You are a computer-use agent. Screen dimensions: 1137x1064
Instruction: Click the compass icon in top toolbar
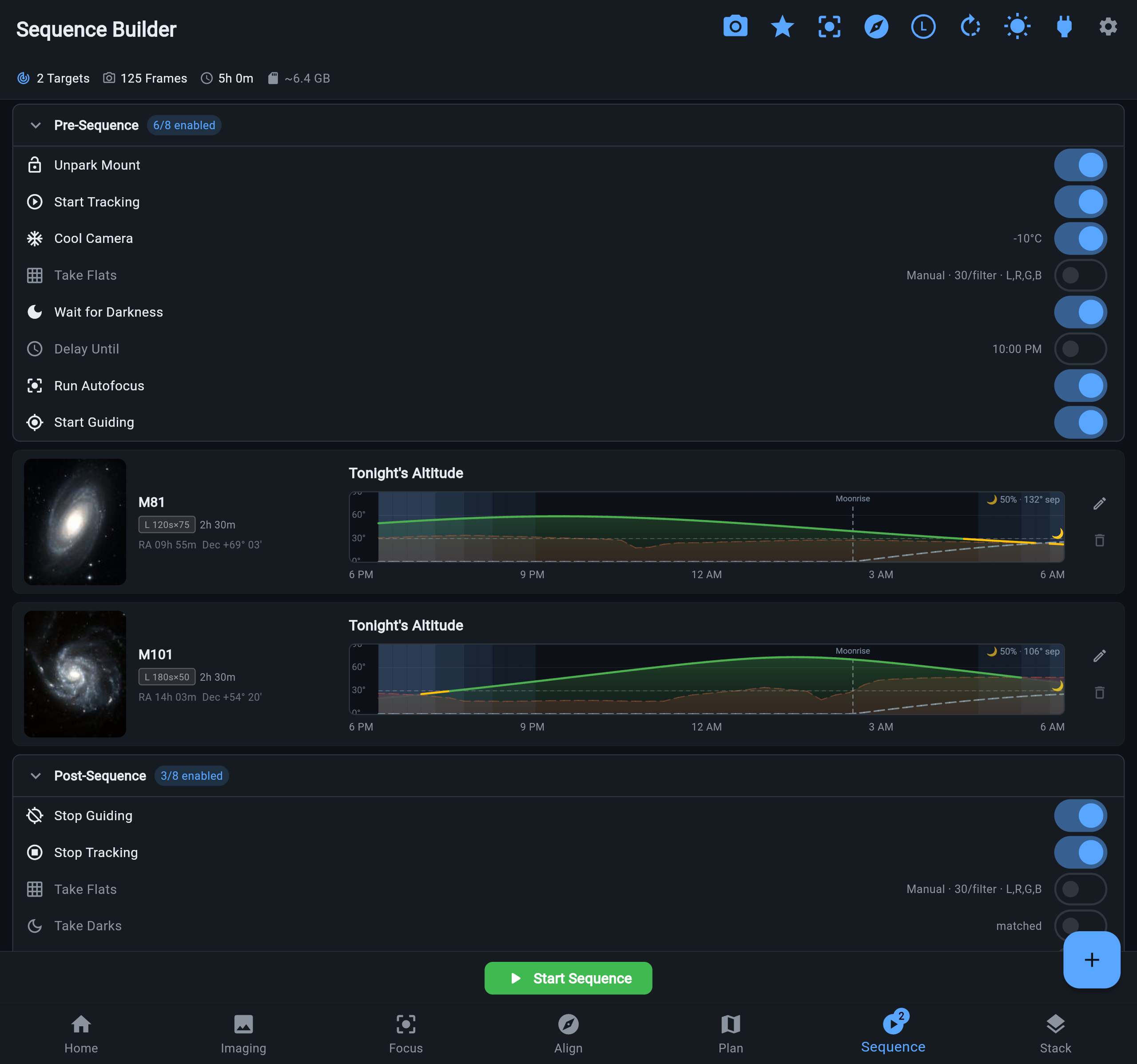click(876, 27)
